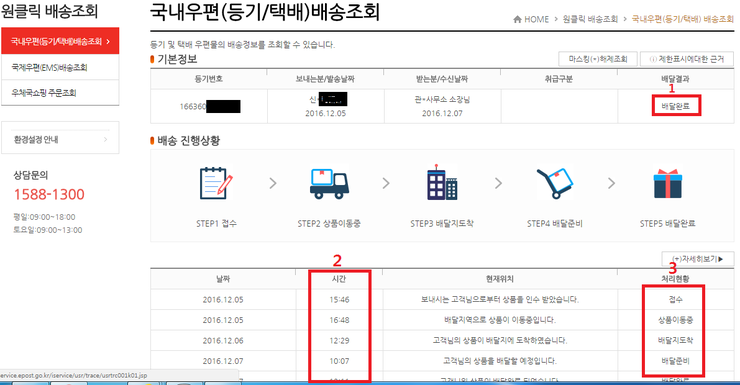
Task: Click the STEP4 배달준비 hand cart icon
Action: coord(555,183)
